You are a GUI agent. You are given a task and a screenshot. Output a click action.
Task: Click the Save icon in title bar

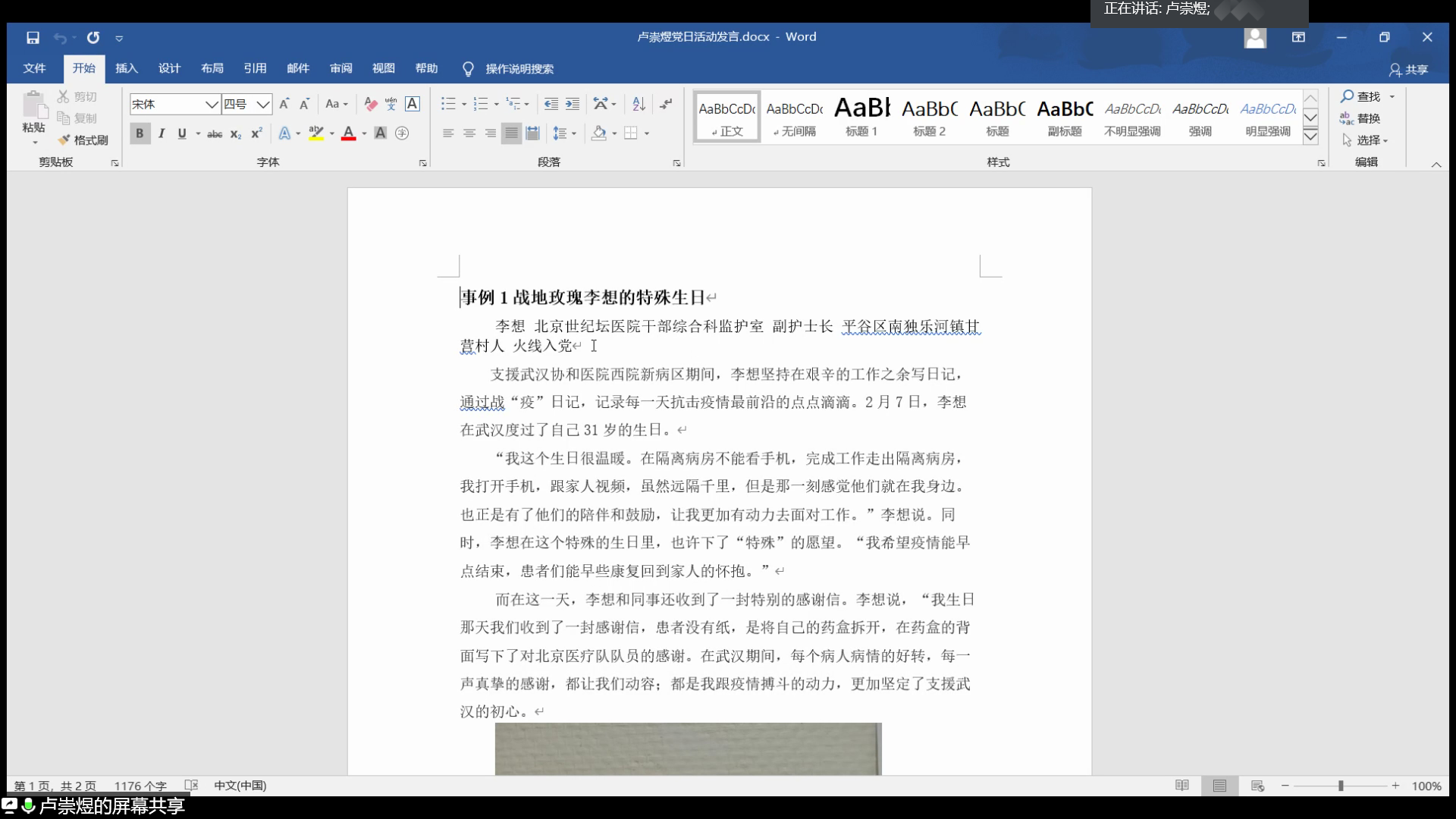point(33,37)
